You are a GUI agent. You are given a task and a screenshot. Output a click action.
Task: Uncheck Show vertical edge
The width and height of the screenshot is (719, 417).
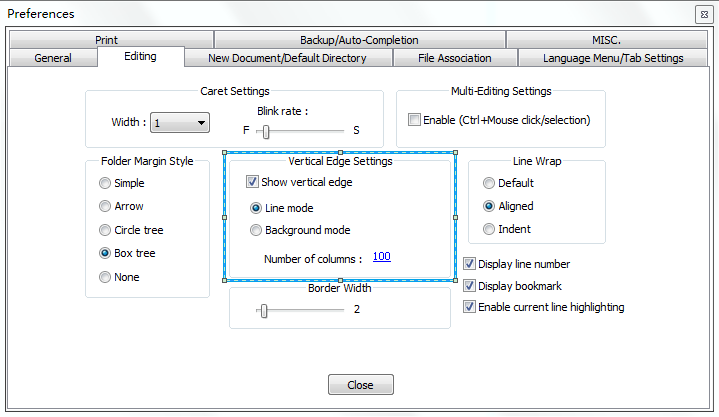click(x=252, y=182)
